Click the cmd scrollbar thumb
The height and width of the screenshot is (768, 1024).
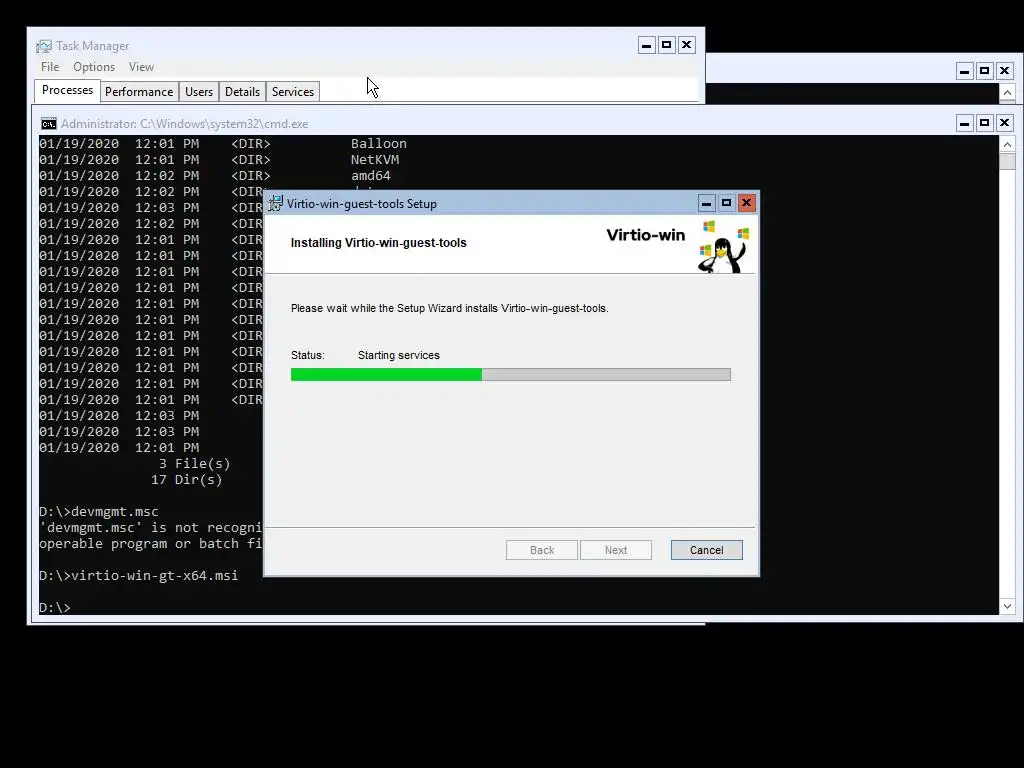pyautogui.click(x=1007, y=161)
